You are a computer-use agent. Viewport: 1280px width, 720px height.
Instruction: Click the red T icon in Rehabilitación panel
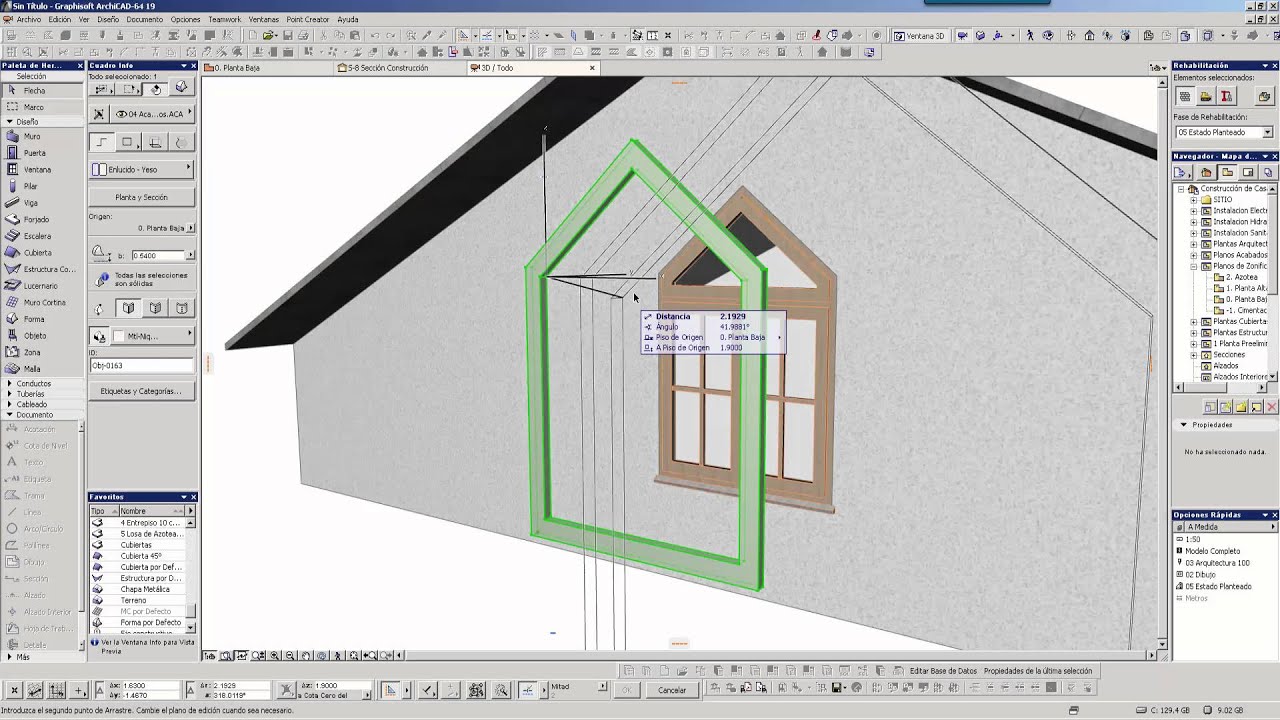tap(1227, 97)
